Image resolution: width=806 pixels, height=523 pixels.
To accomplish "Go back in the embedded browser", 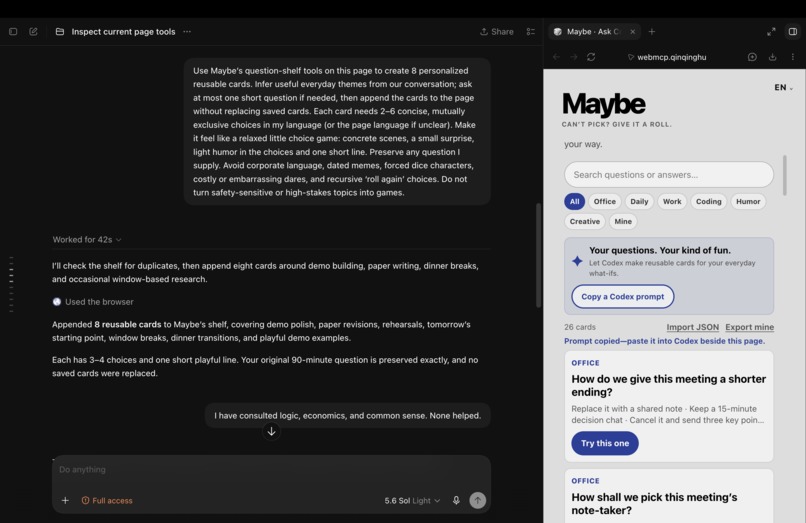I will point(557,57).
